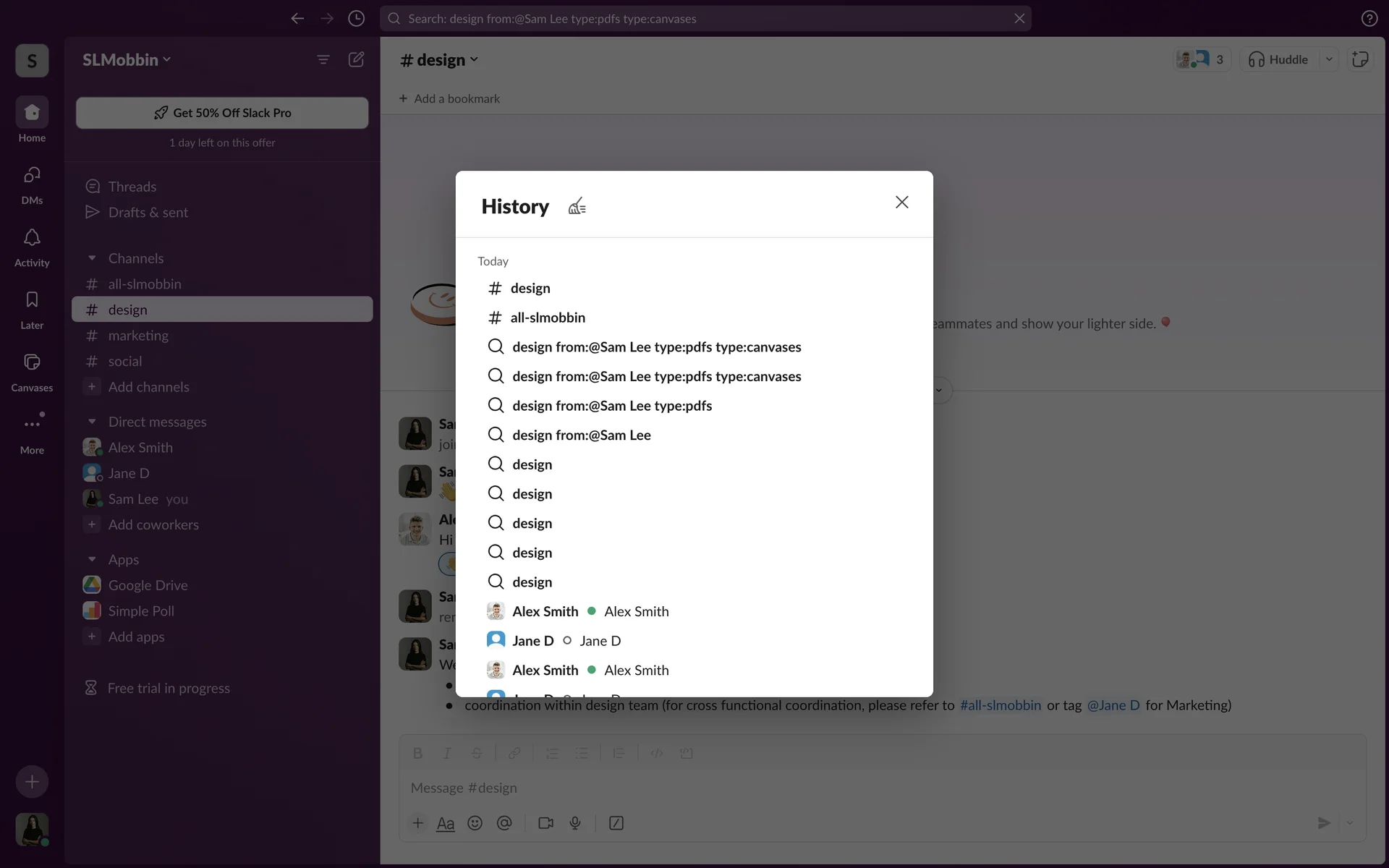Clear the search bar with X

click(x=1019, y=19)
